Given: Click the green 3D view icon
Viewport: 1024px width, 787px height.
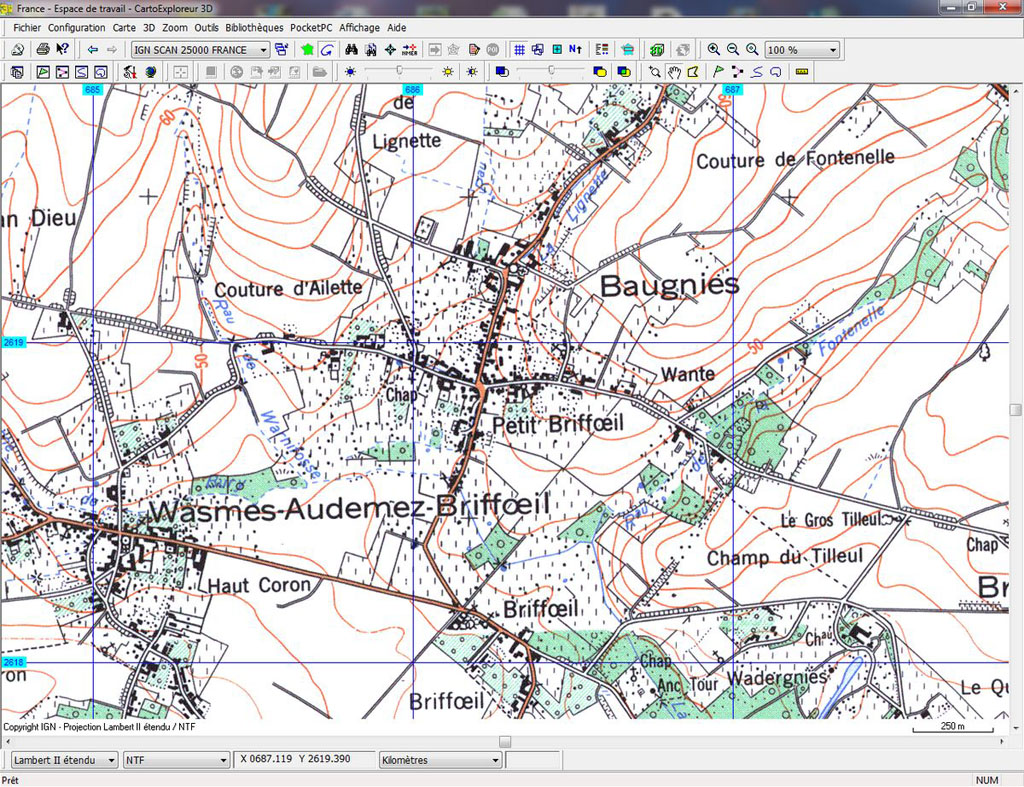Looking at the screenshot, I should coord(657,50).
